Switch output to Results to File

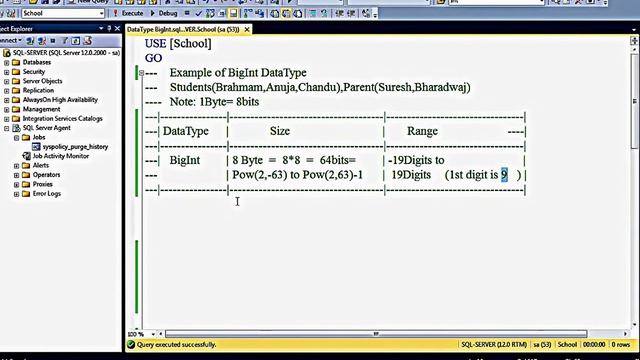click(x=298, y=13)
